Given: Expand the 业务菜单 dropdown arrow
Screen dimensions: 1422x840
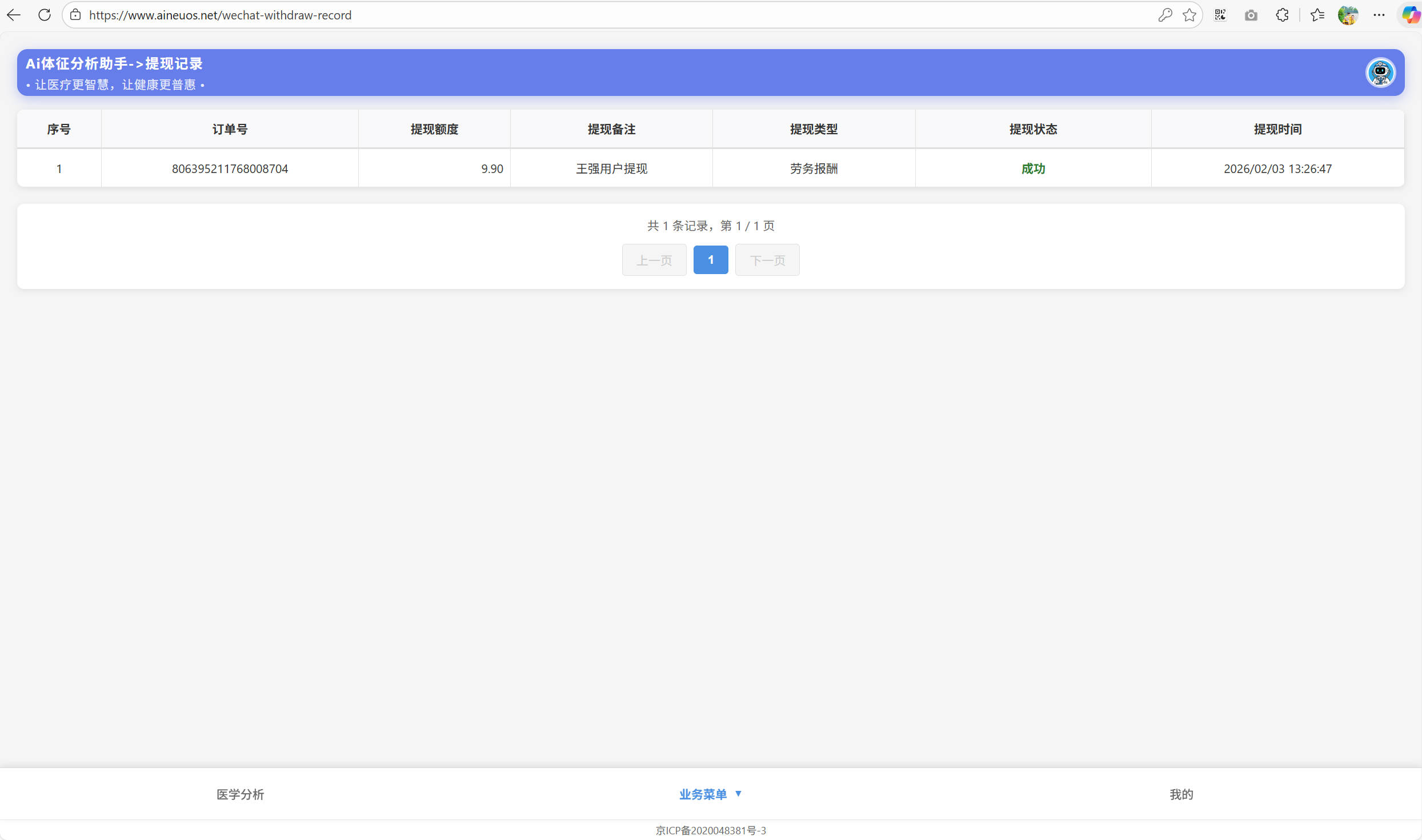Looking at the screenshot, I should [x=738, y=794].
